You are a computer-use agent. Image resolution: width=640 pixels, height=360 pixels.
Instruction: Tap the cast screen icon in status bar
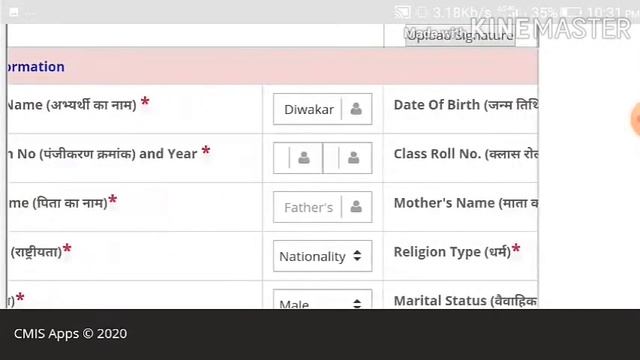click(x=402, y=12)
